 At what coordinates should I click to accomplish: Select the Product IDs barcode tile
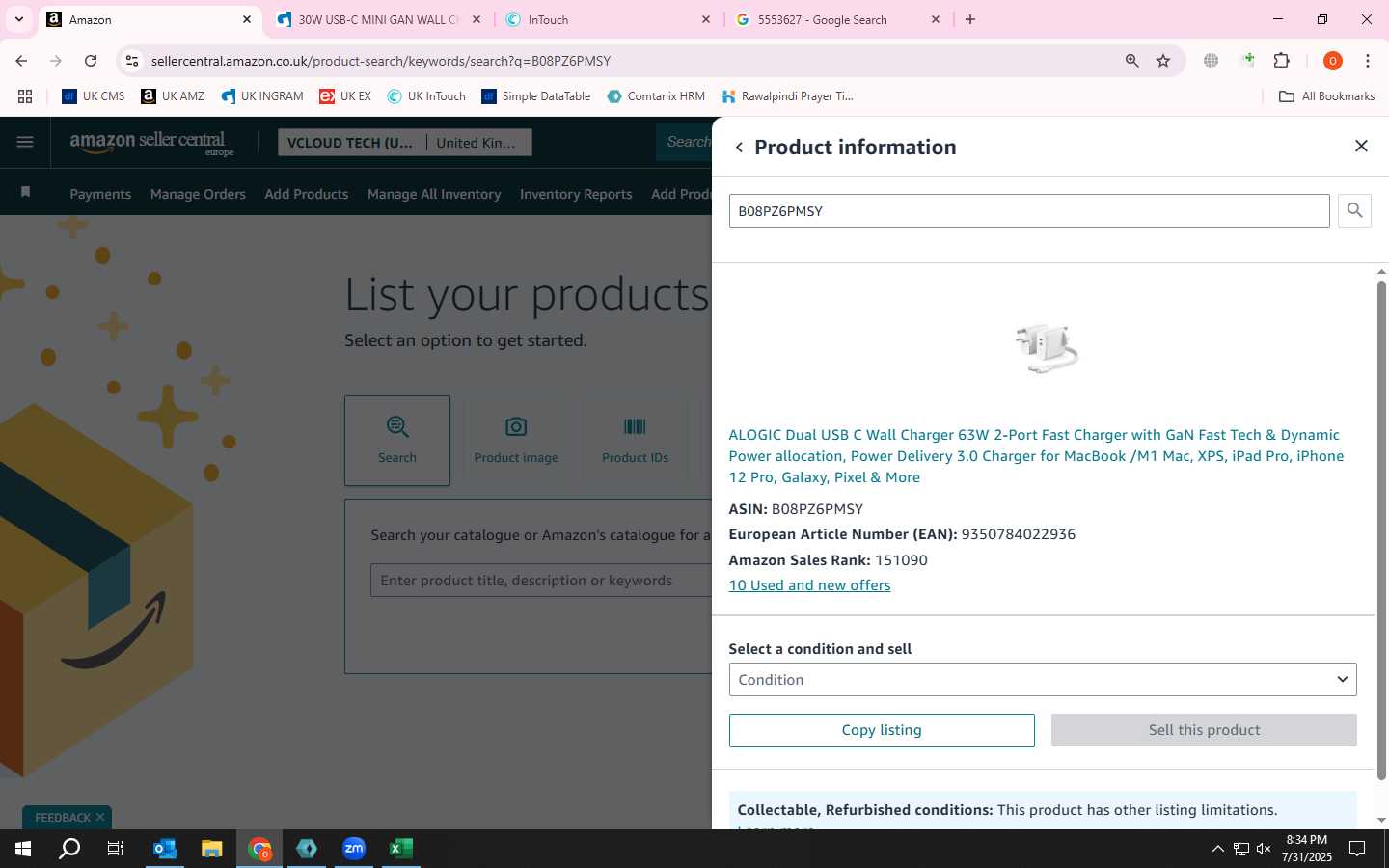[x=635, y=441]
